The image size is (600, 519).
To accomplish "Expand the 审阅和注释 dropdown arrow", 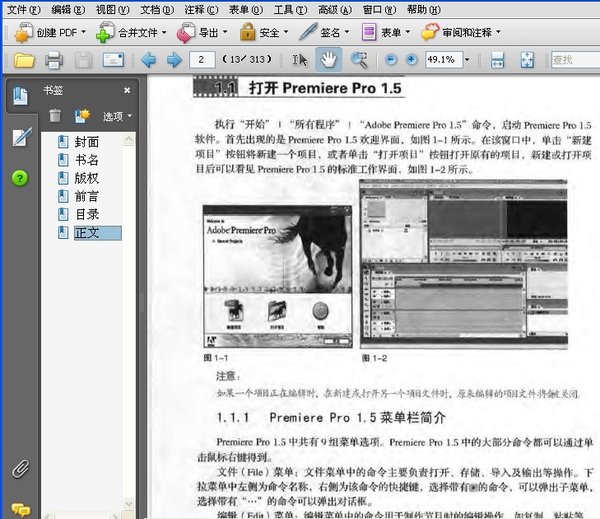I will 498,32.
